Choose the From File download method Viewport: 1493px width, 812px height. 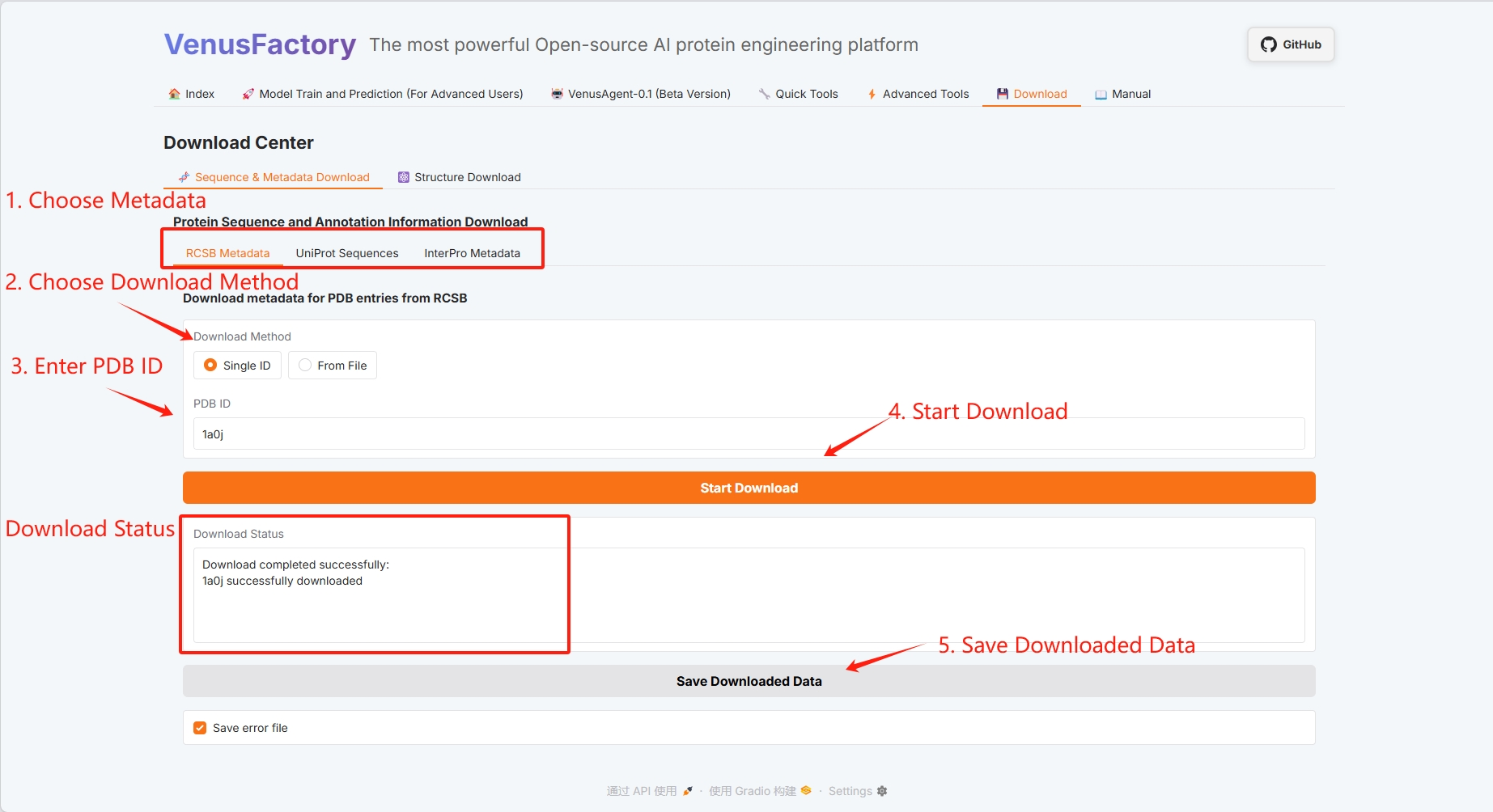click(305, 366)
